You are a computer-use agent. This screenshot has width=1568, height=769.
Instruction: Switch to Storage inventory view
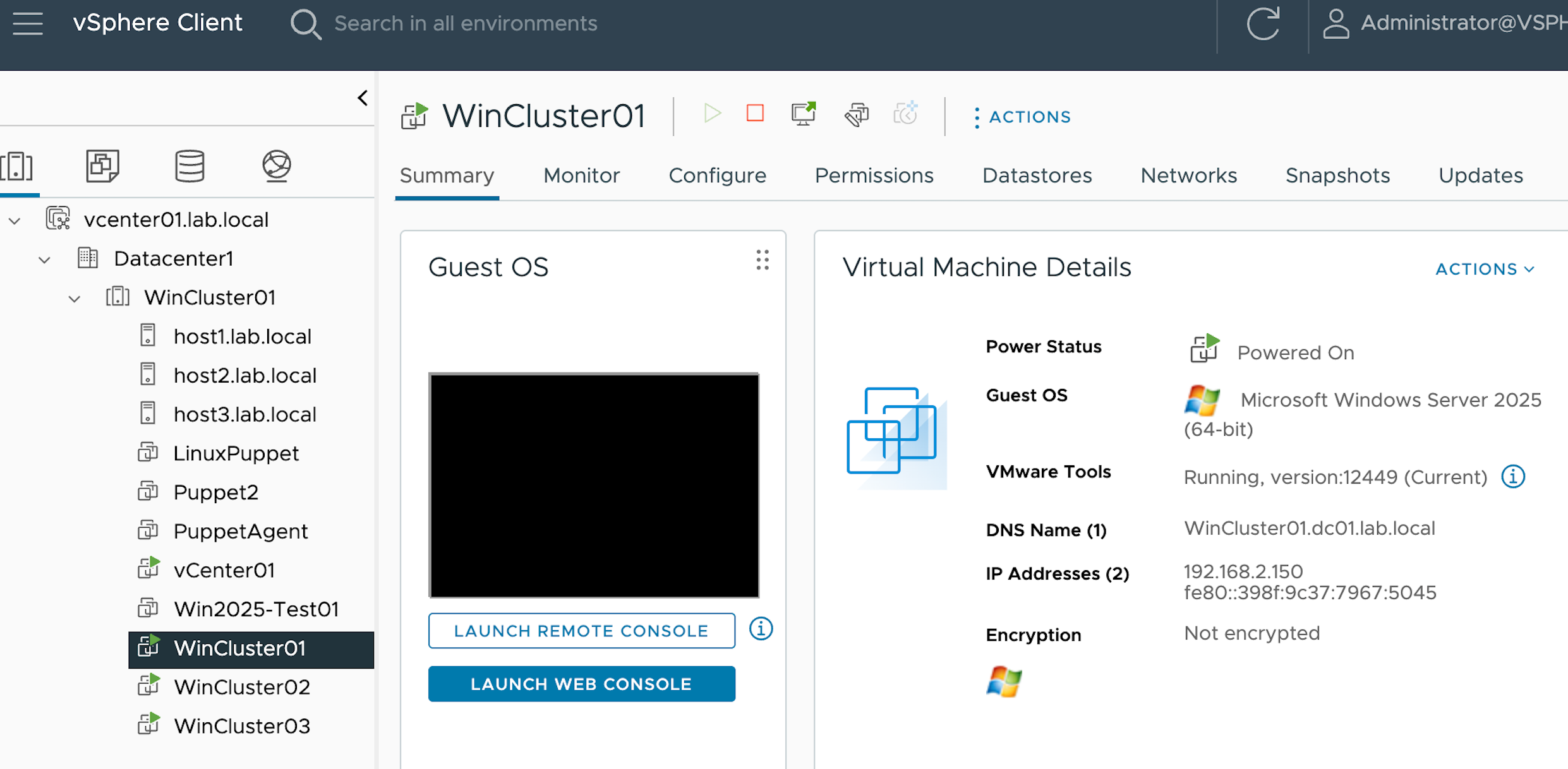(190, 166)
